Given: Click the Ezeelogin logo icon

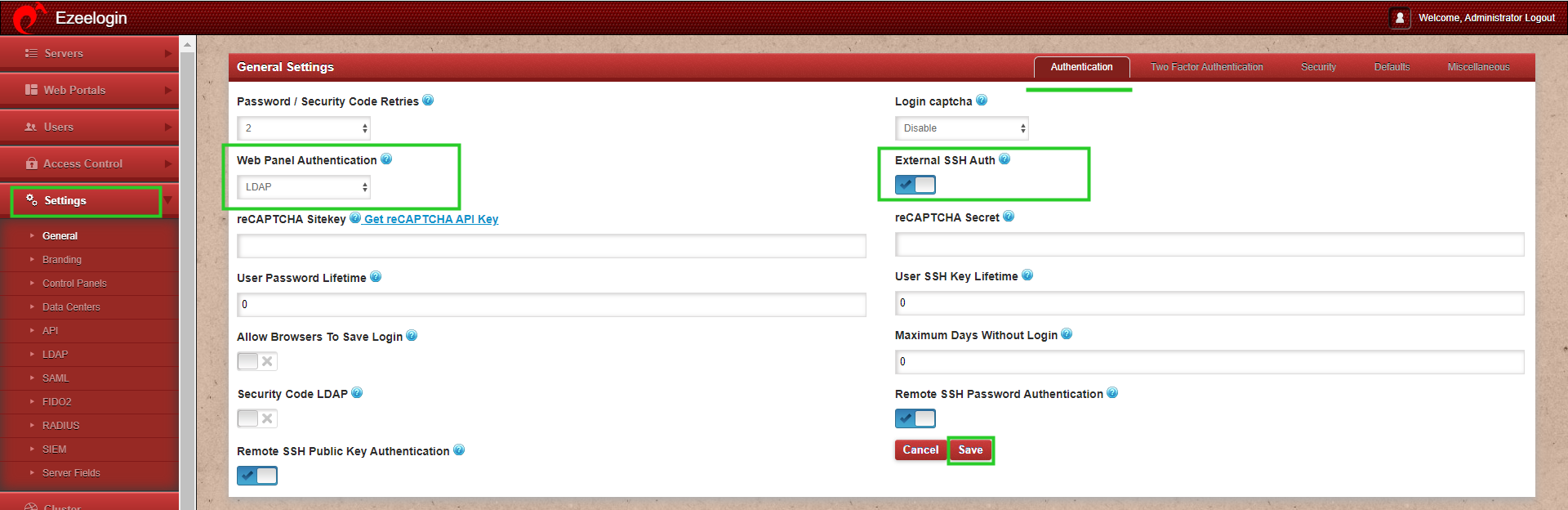Looking at the screenshot, I should tap(28, 17).
